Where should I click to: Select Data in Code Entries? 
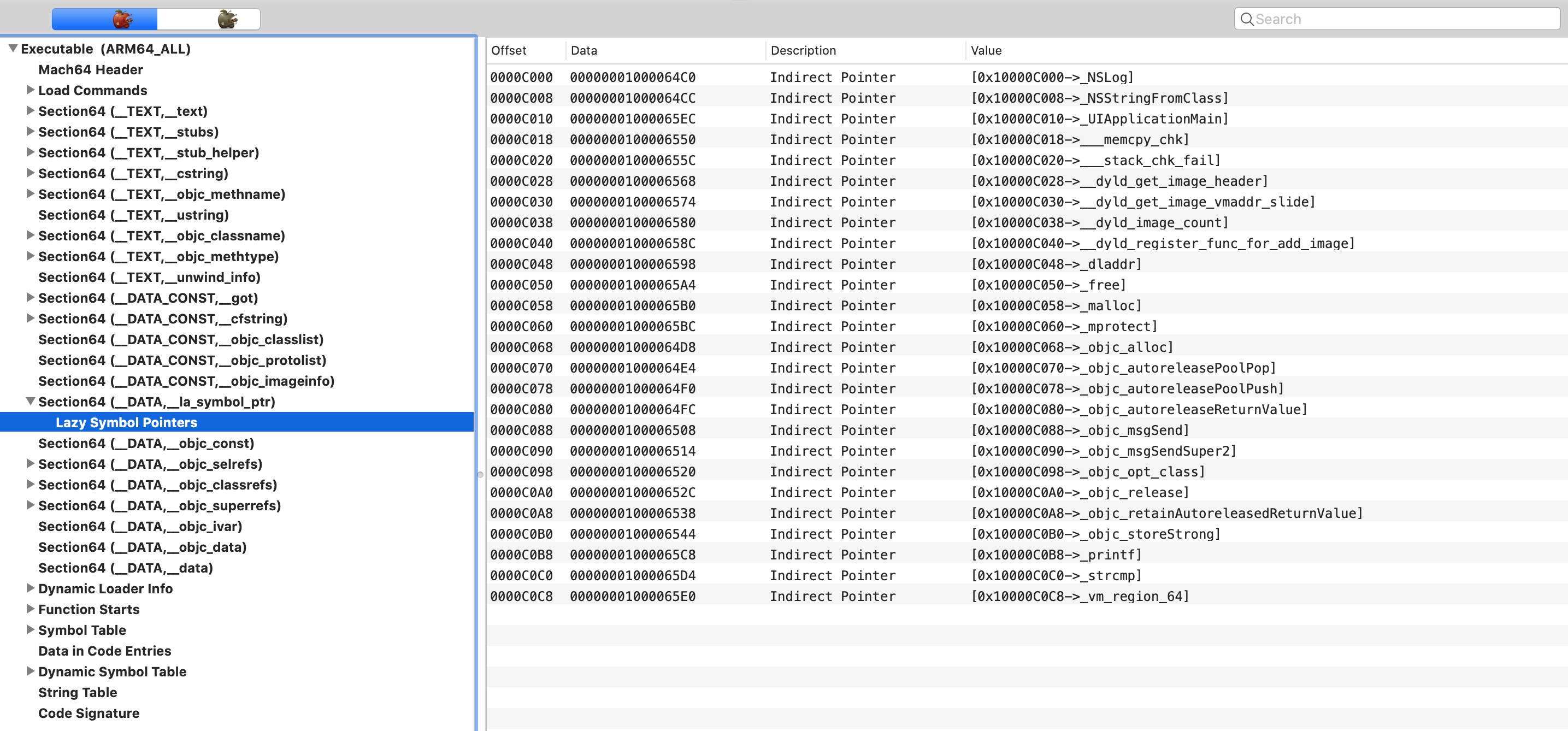tap(105, 651)
